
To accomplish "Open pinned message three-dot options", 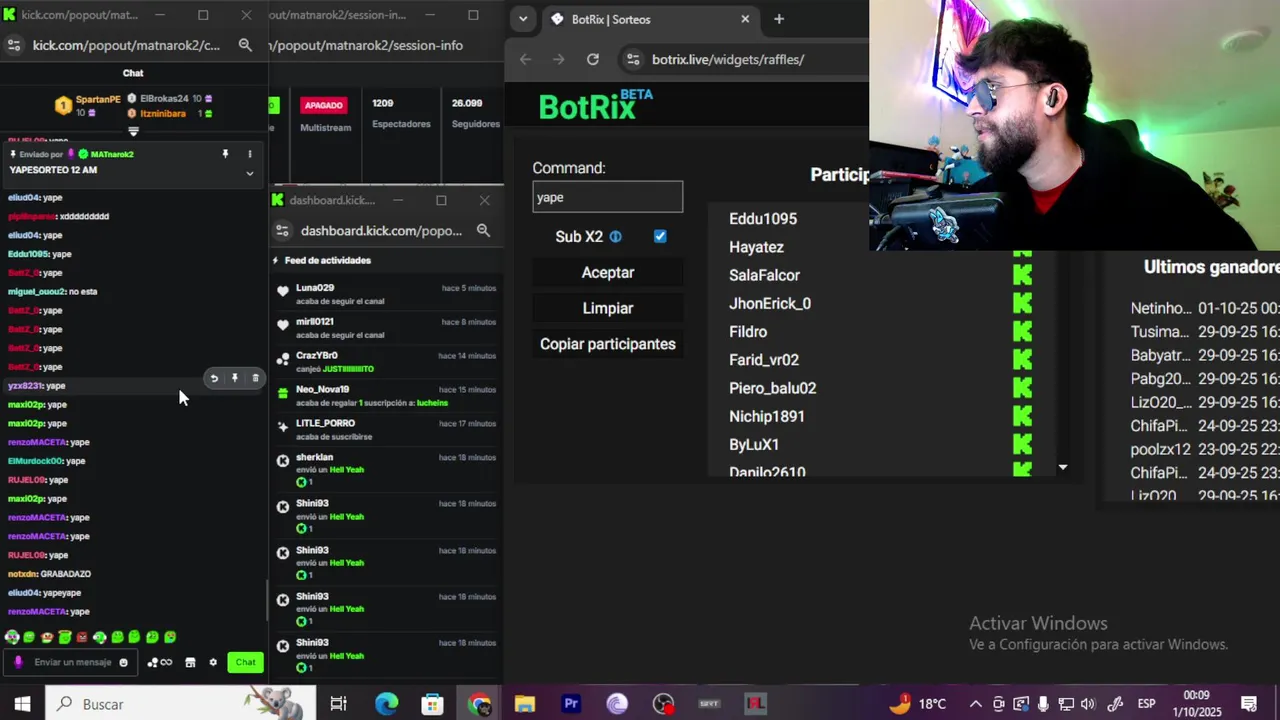I will (x=250, y=154).
